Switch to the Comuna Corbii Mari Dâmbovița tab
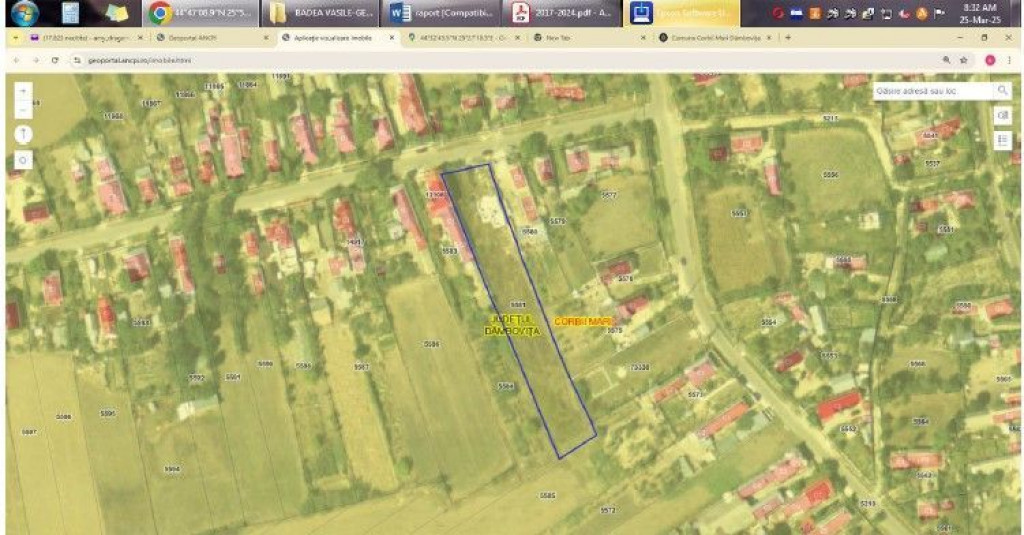The width and height of the screenshot is (1024, 535). [x=710, y=37]
